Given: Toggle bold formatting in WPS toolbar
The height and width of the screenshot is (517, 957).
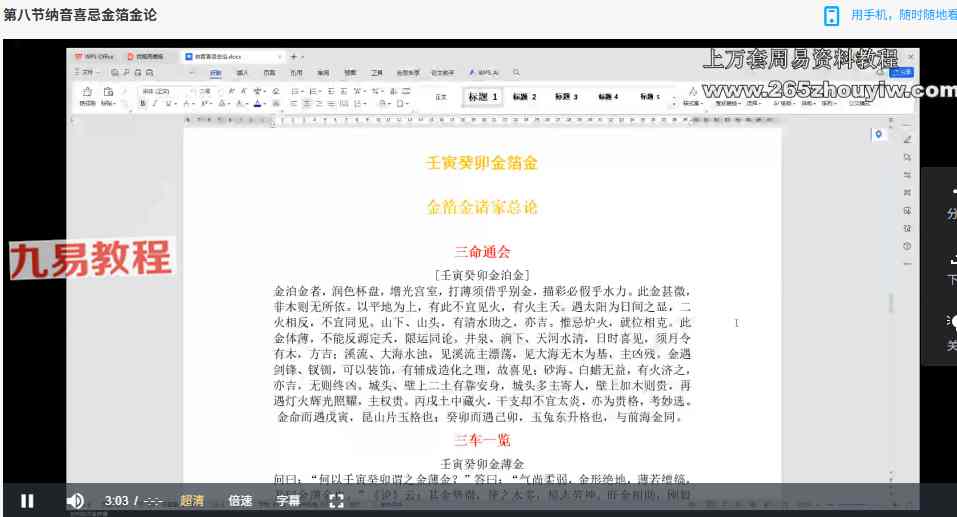Looking at the screenshot, I should [143, 103].
